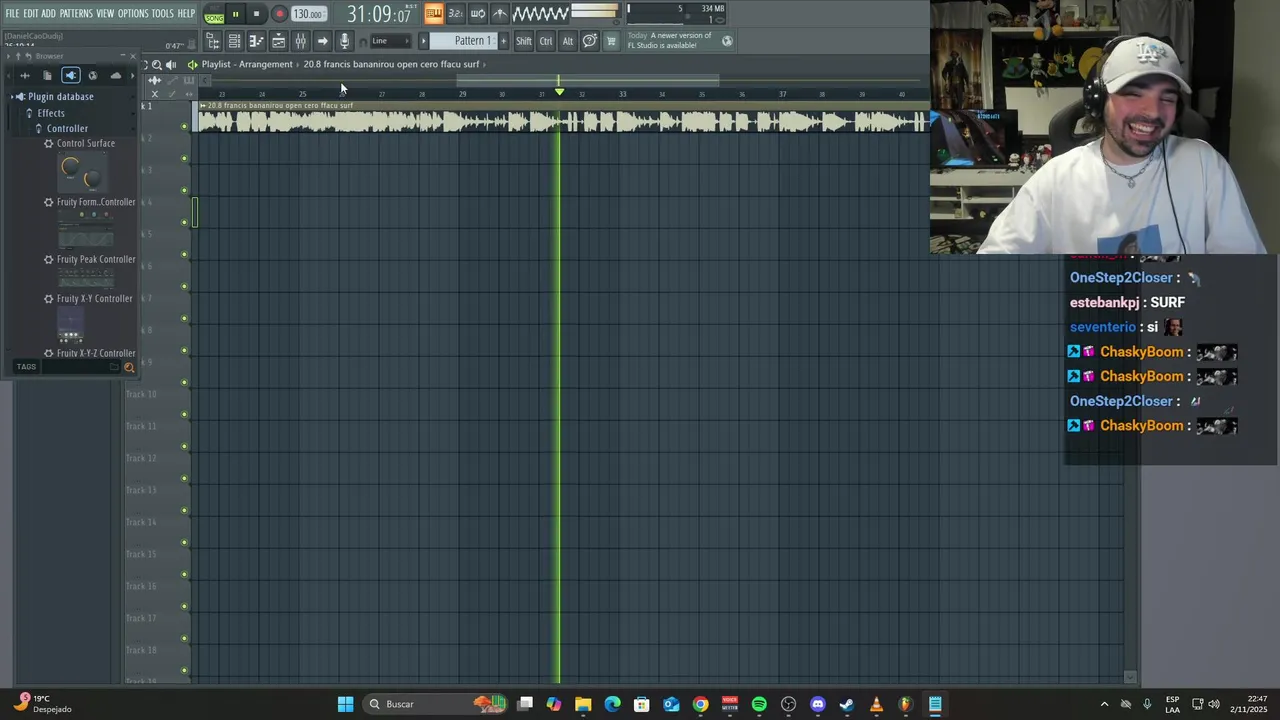Open the Channel rack icon
1280x720 pixels.
tap(234, 41)
